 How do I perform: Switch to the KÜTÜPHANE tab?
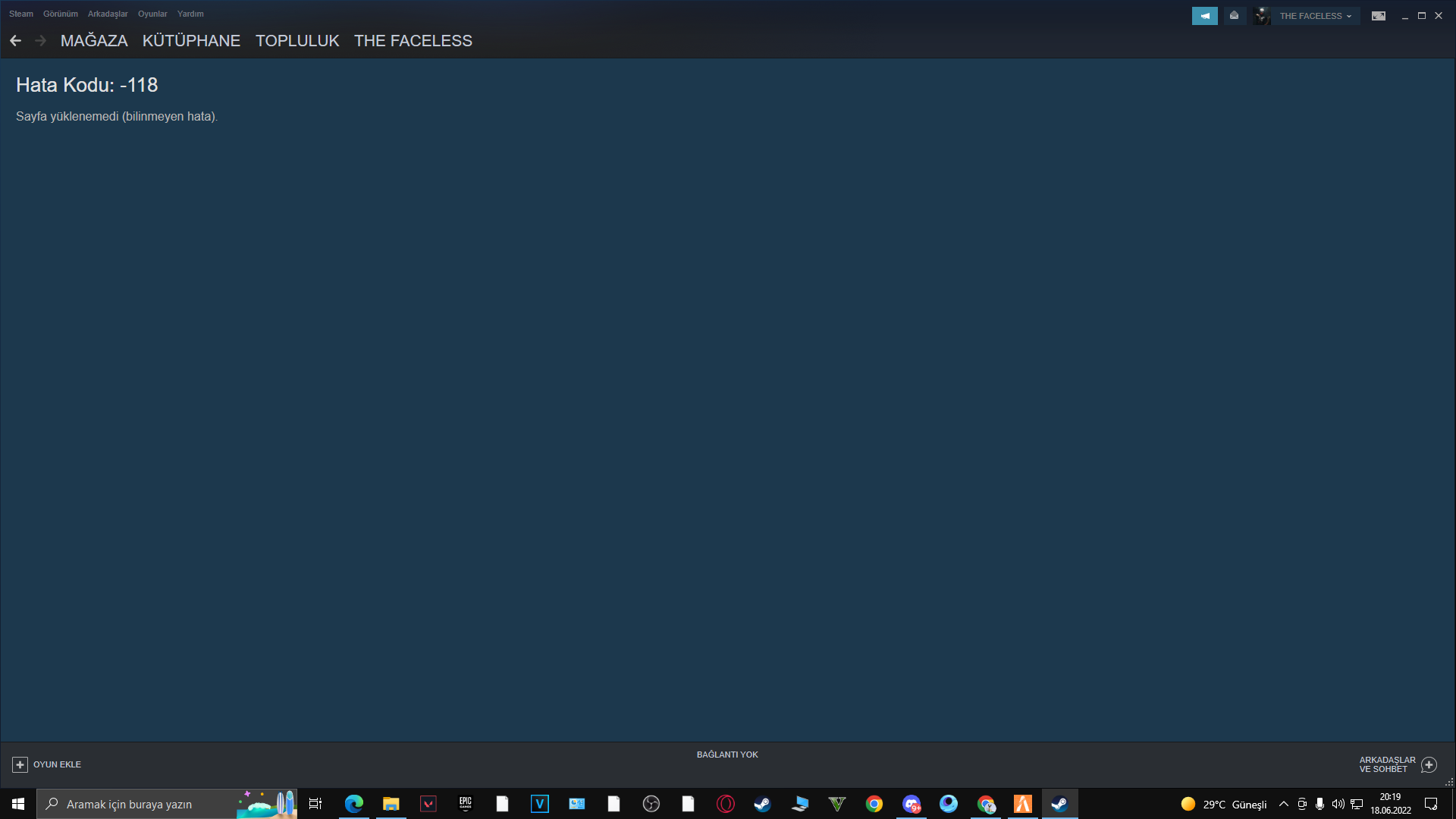click(191, 41)
